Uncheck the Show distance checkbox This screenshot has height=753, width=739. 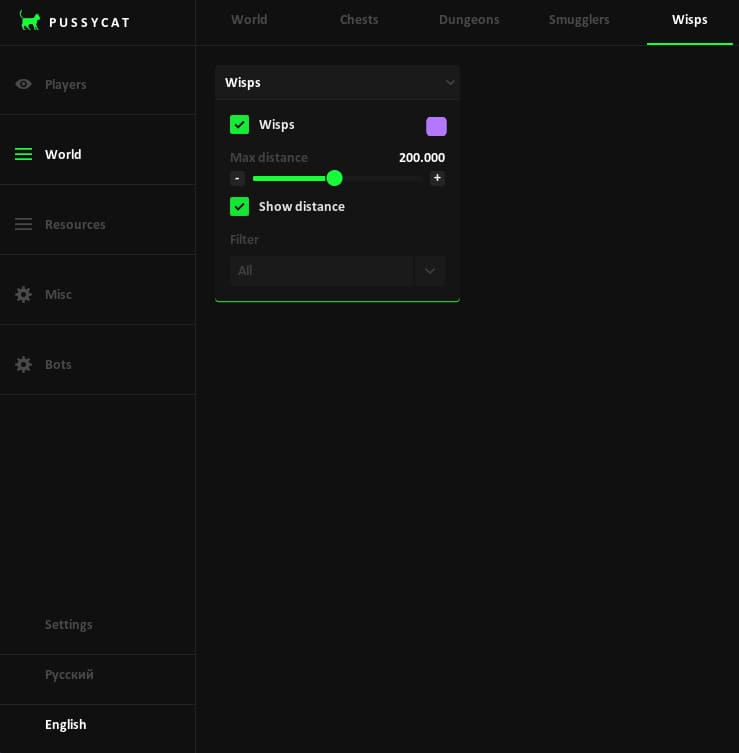click(x=239, y=206)
